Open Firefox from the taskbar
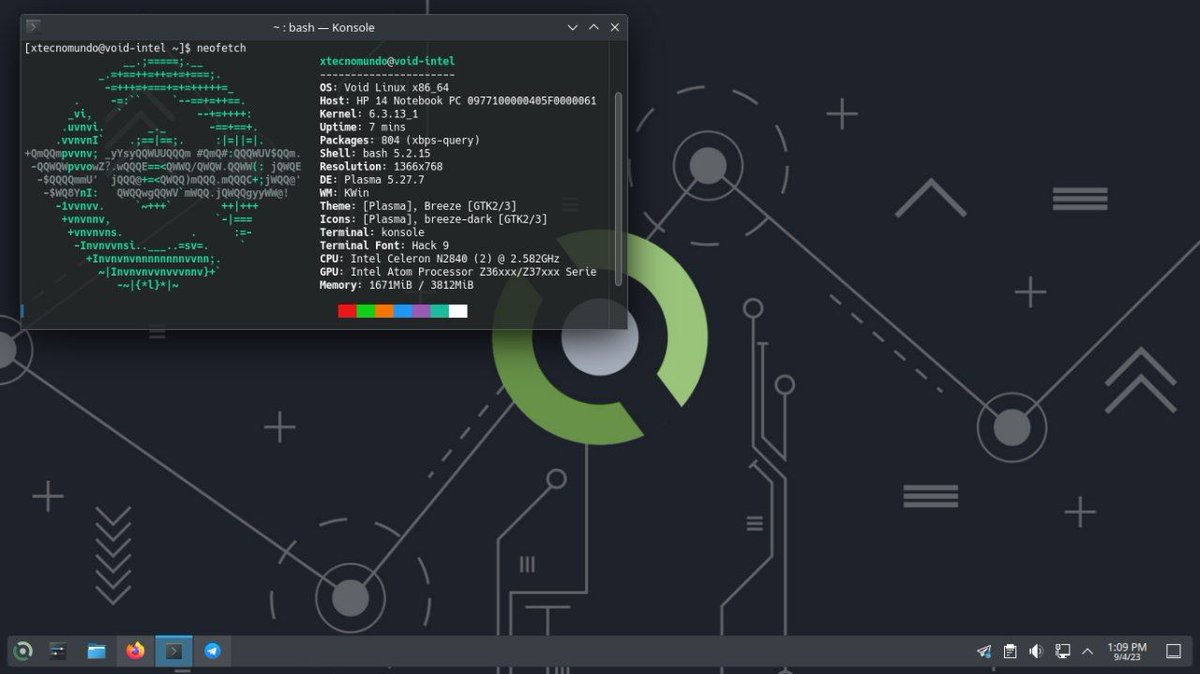The height and width of the screenshot is (674, 1200). pos(135,651)
